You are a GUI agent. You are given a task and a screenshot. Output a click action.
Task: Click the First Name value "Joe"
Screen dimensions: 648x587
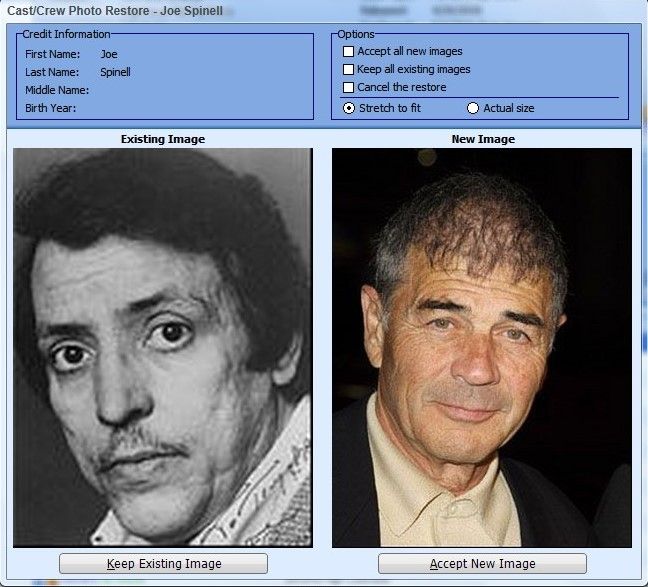109,54
